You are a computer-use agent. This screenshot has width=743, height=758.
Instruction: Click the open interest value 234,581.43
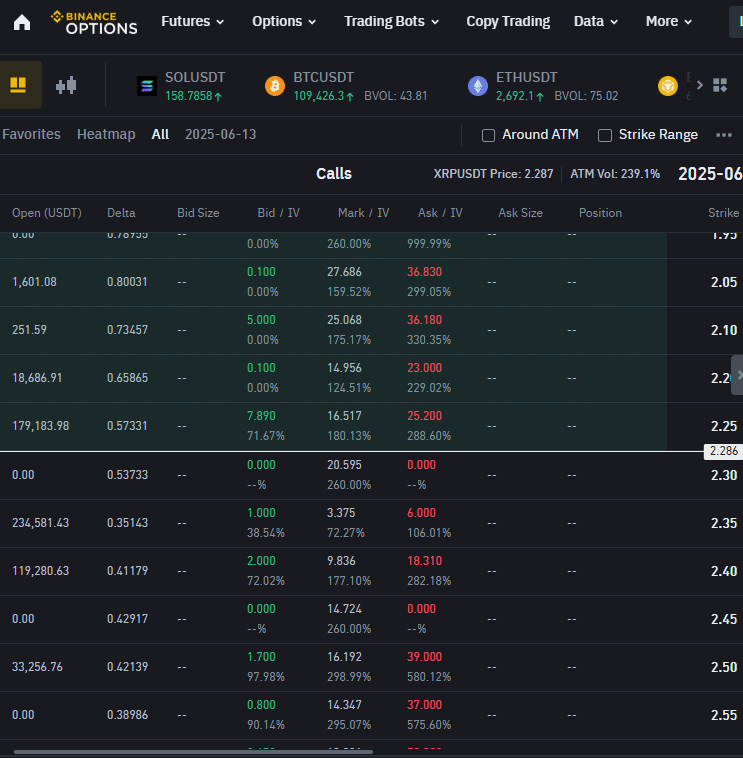coord(41,523)
